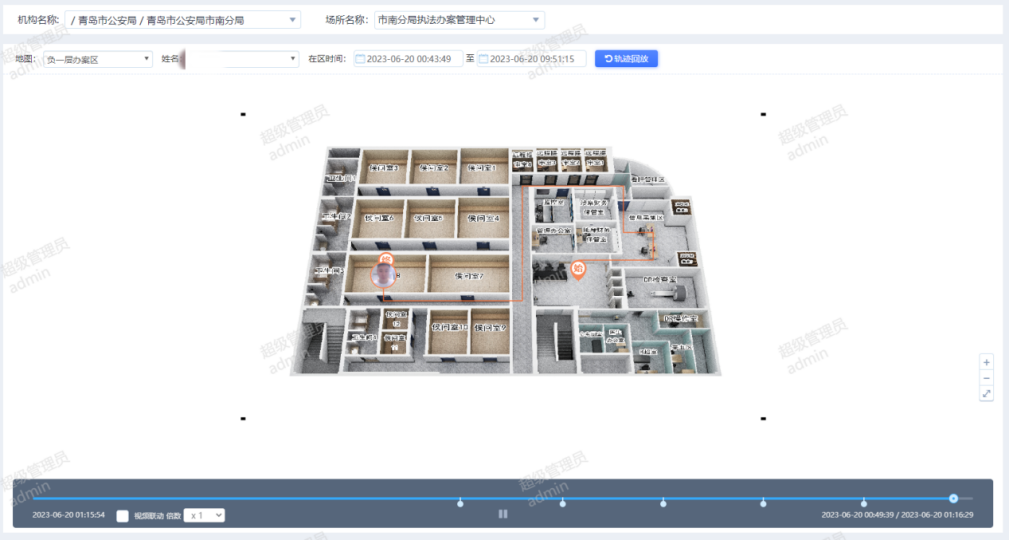Click the calendar icon of the end time field

tap(483, 59)
